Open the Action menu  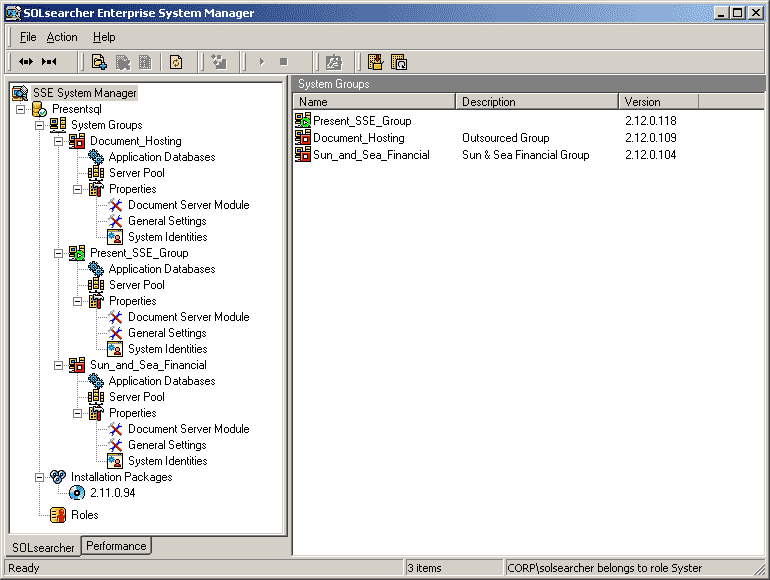[x=62, y=37]
